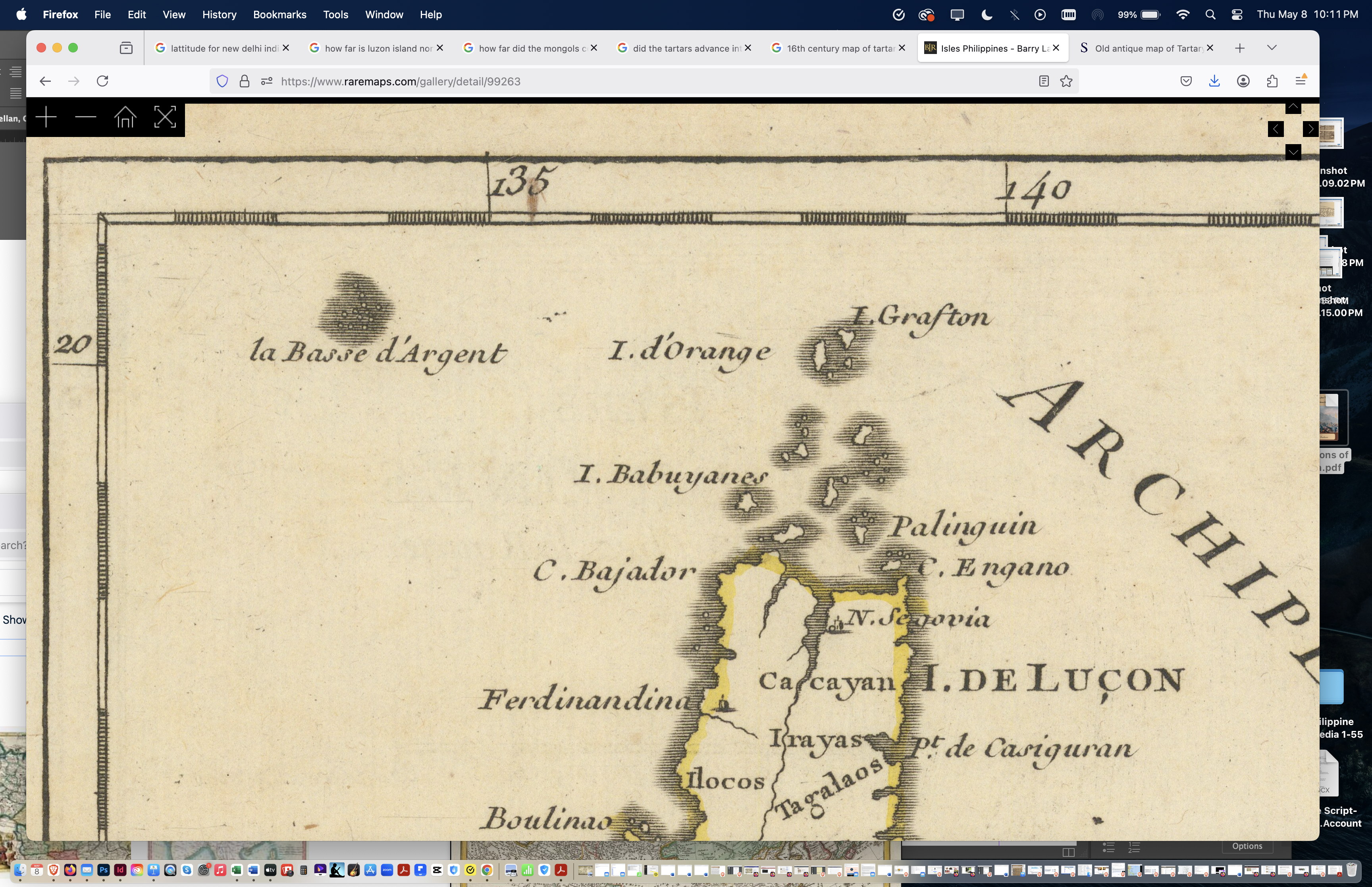The height and width of the screenshot is (887, 1372).
Task: Close the 'did the tartars advance' tab
Action: click(748, 48)
